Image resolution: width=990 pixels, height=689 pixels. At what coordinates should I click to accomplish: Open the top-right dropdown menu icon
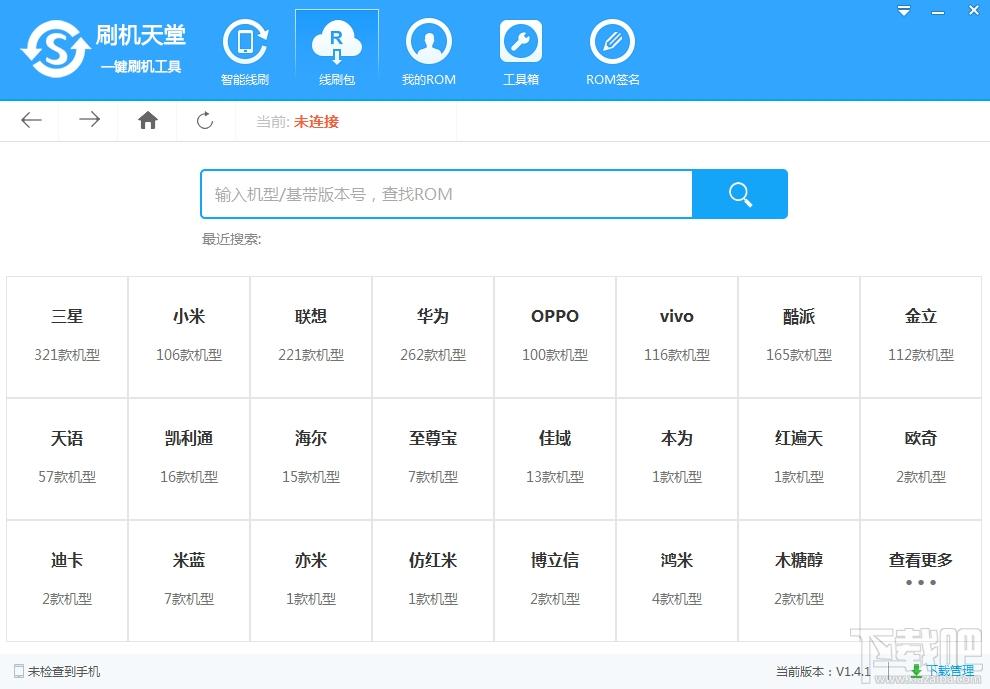click(904, 11)
